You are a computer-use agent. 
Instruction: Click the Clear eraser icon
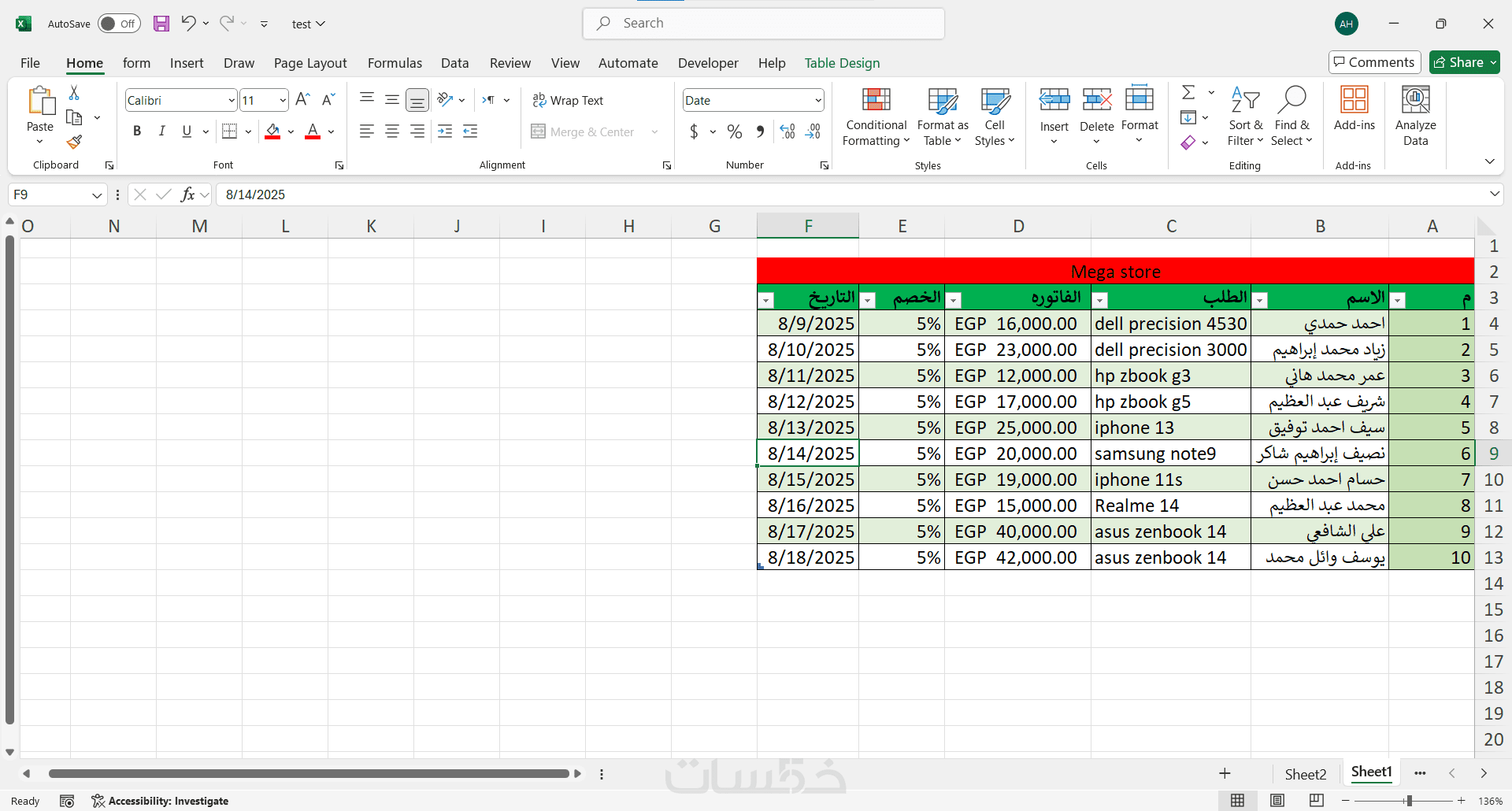pyautogui.click(x=1188, y=143)
